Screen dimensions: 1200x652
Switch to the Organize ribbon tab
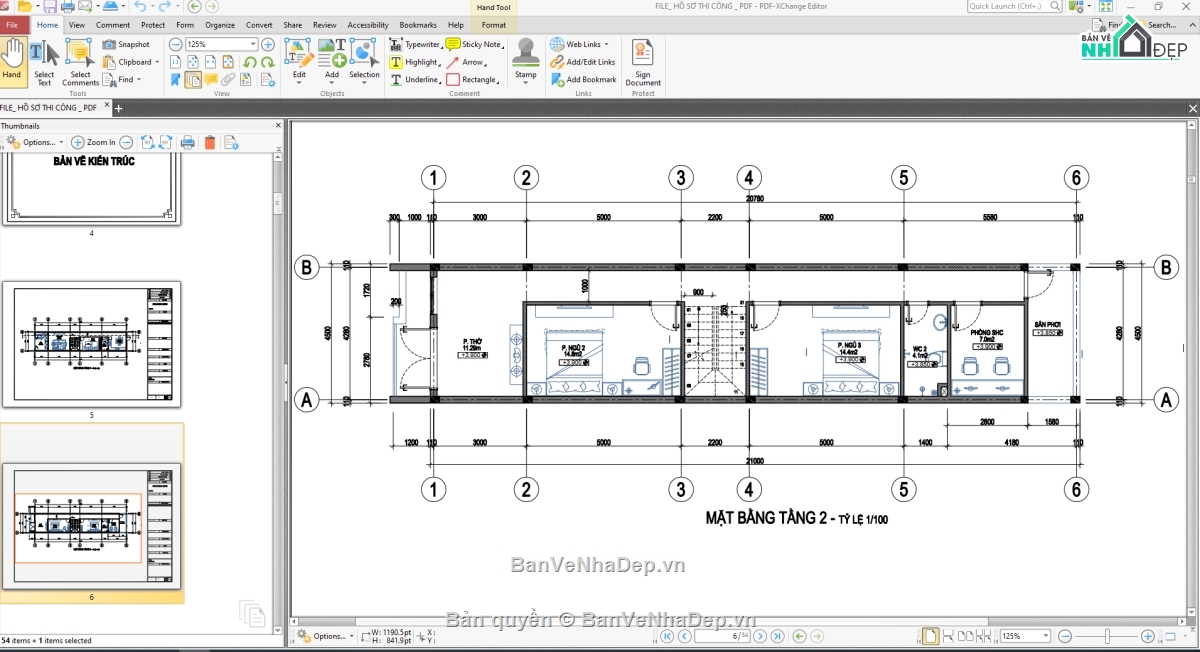[219, 25]
